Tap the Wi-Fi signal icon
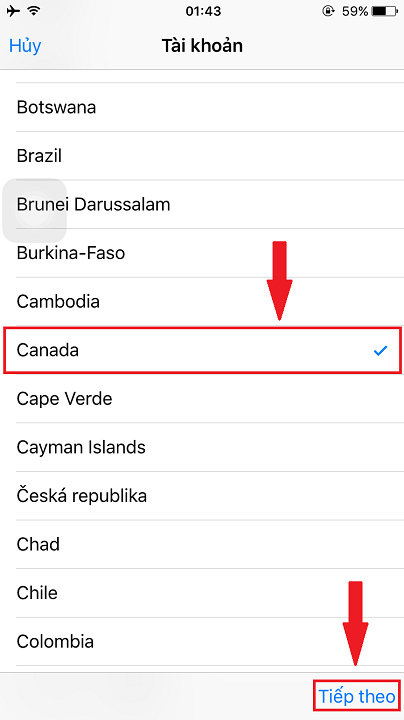 pyautogui.click(x=34, y=11)
